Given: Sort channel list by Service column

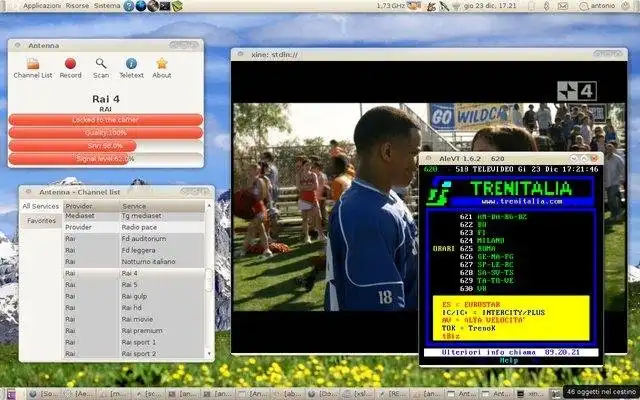Looking at the screenshot, I should (x=162, y=206).
